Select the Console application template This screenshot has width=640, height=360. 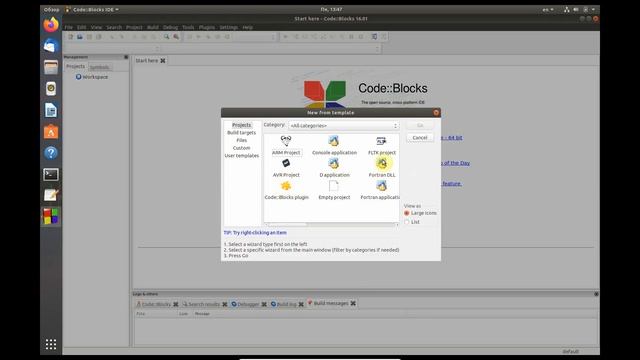tap(334, 145)
